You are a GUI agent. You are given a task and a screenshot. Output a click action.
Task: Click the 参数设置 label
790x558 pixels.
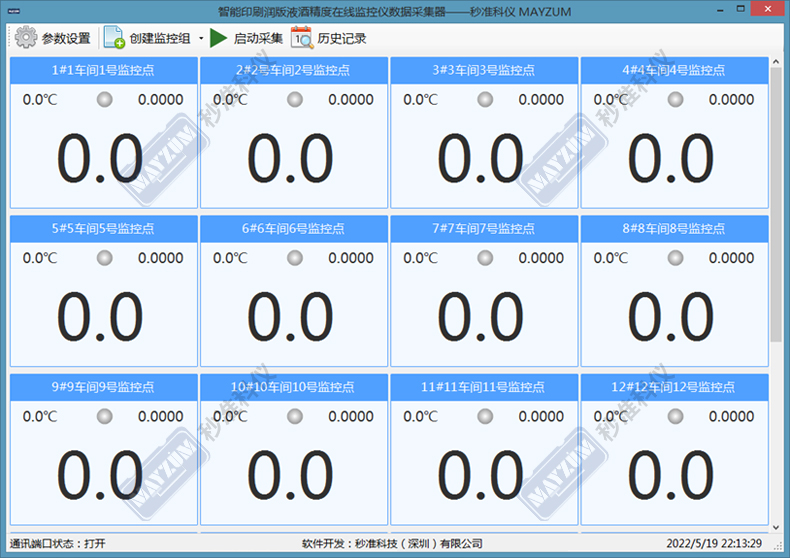[x=66, y=38]
